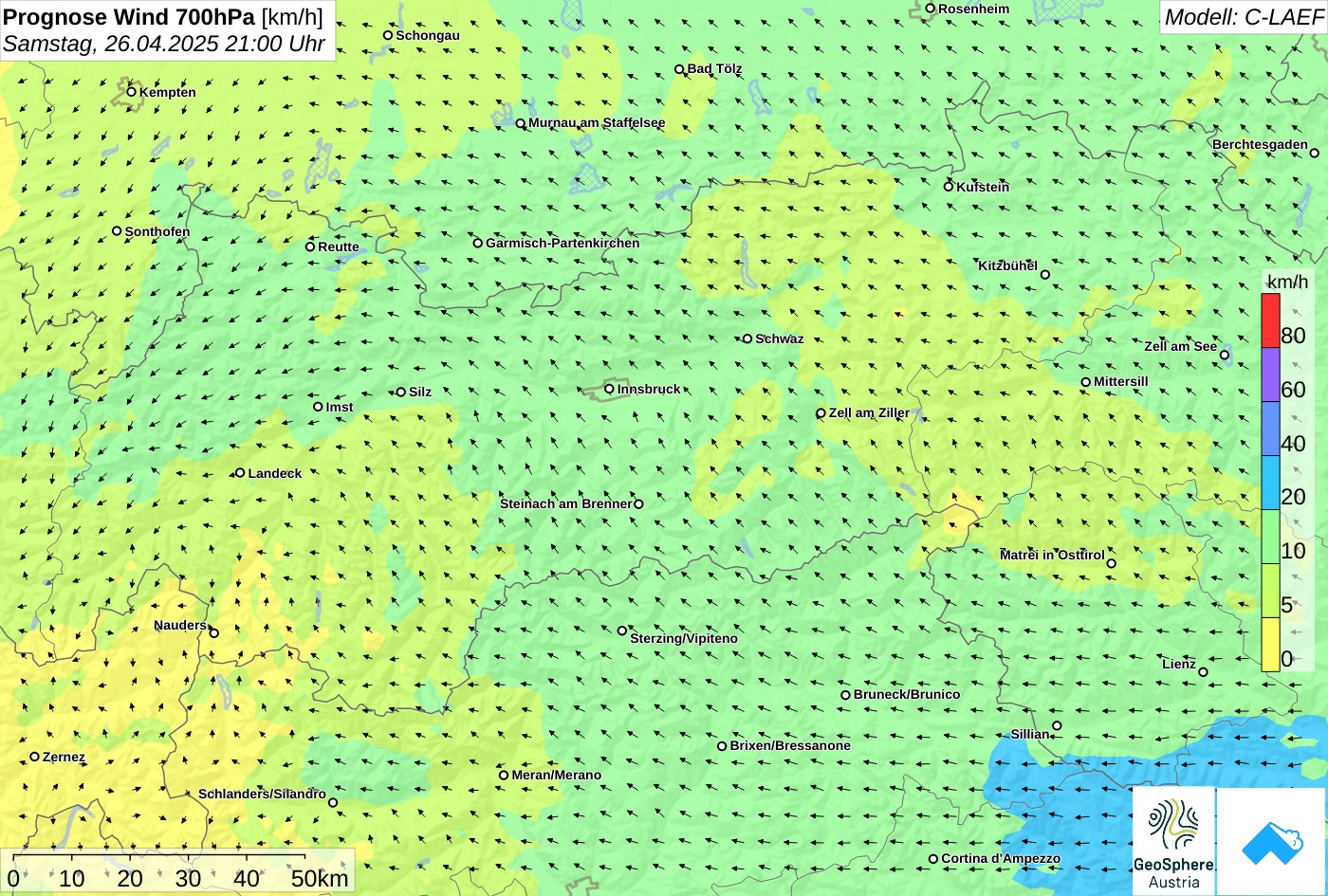Click the Brixen/Bressanone location marker
This screenshot has width=1328, height=896.
[721, 746]
